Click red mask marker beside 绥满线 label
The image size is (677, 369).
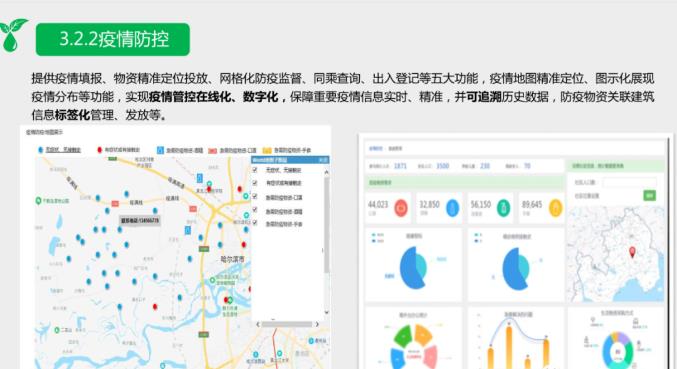[115, 203]
